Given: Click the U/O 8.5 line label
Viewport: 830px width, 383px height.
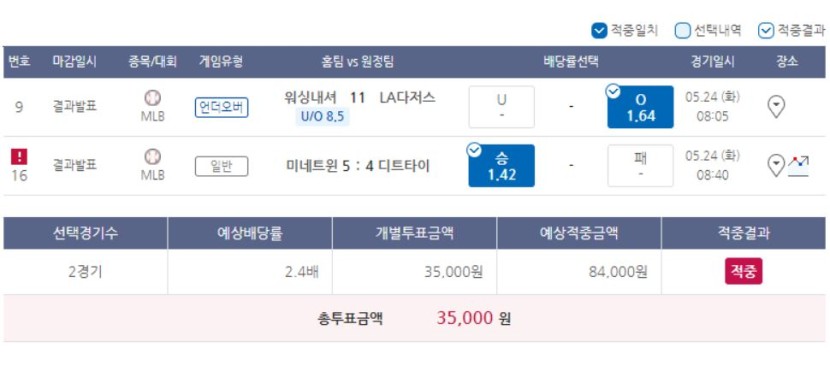Looking at the screenshot, I should [322, 116].
